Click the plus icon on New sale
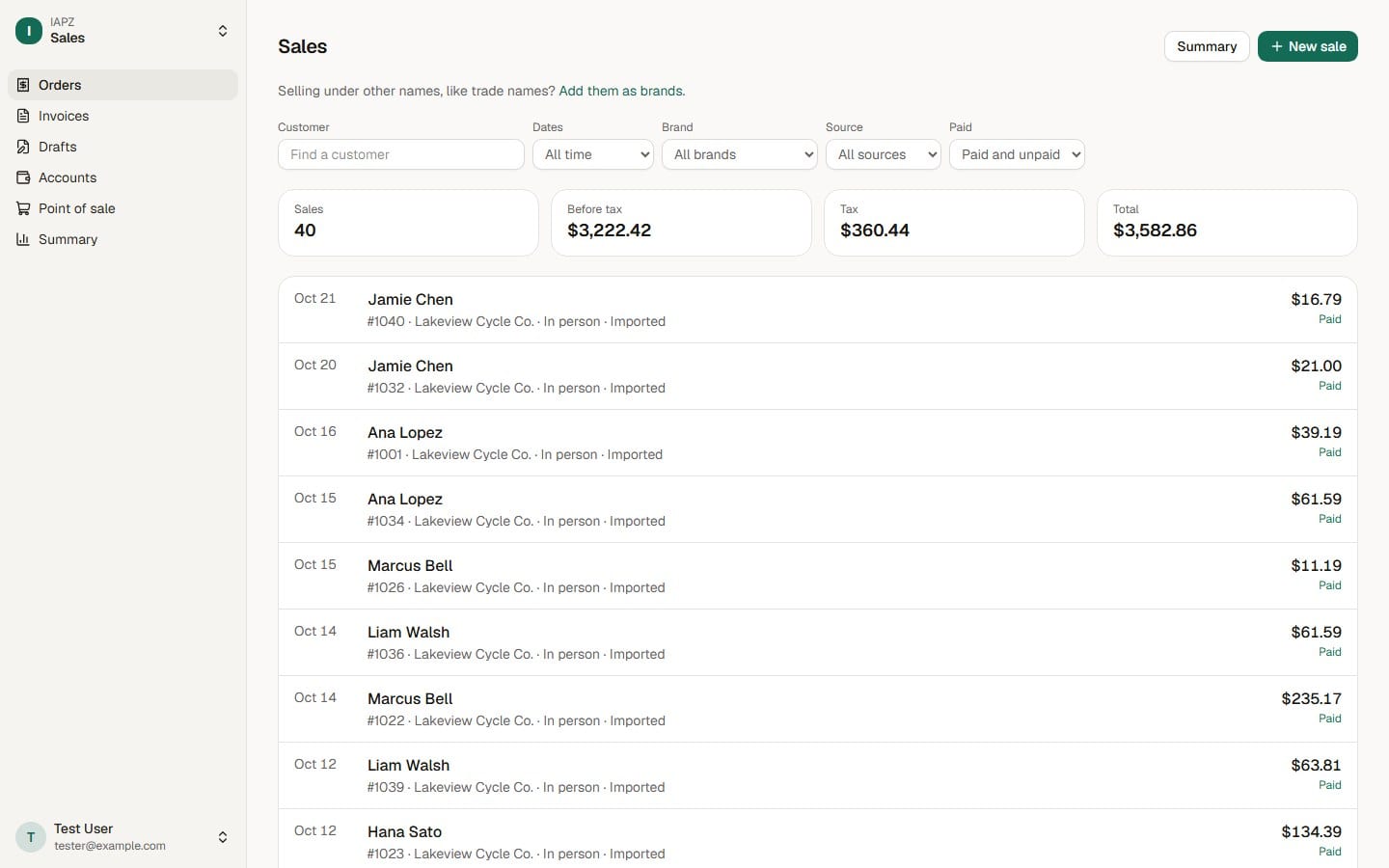The image size is (1389, 868). tap(1276, 46)
